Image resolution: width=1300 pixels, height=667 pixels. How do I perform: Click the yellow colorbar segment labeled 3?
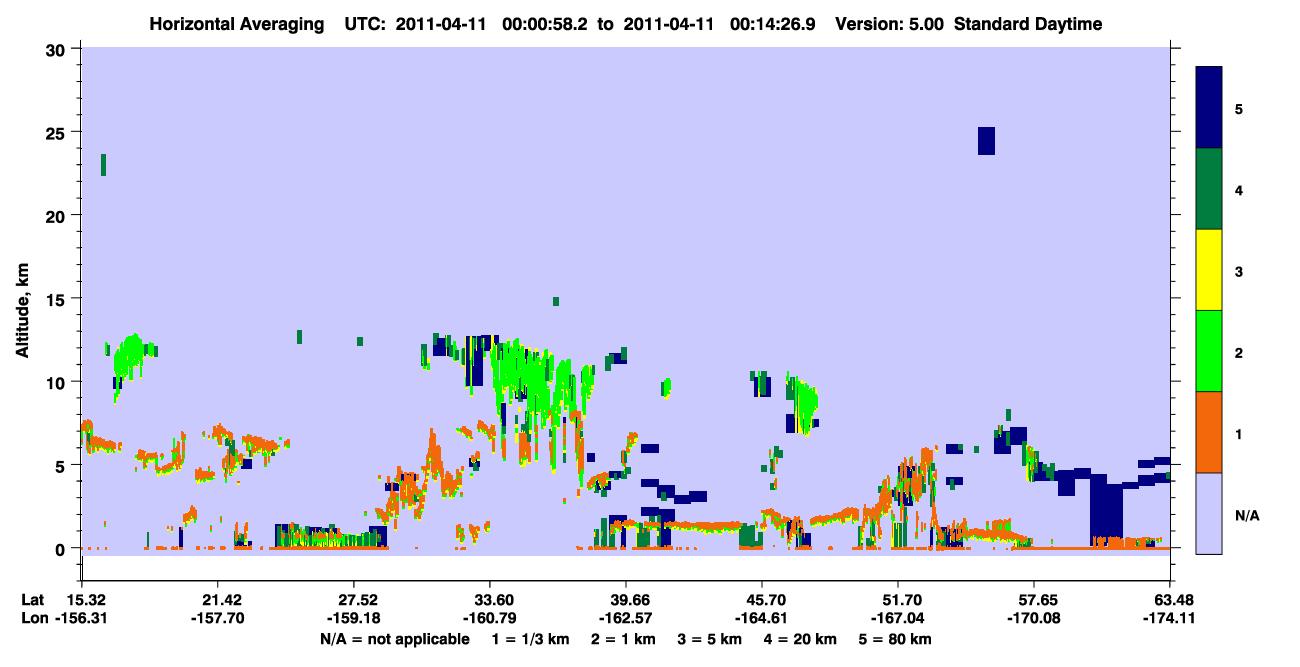click(x=1209, y=270)
